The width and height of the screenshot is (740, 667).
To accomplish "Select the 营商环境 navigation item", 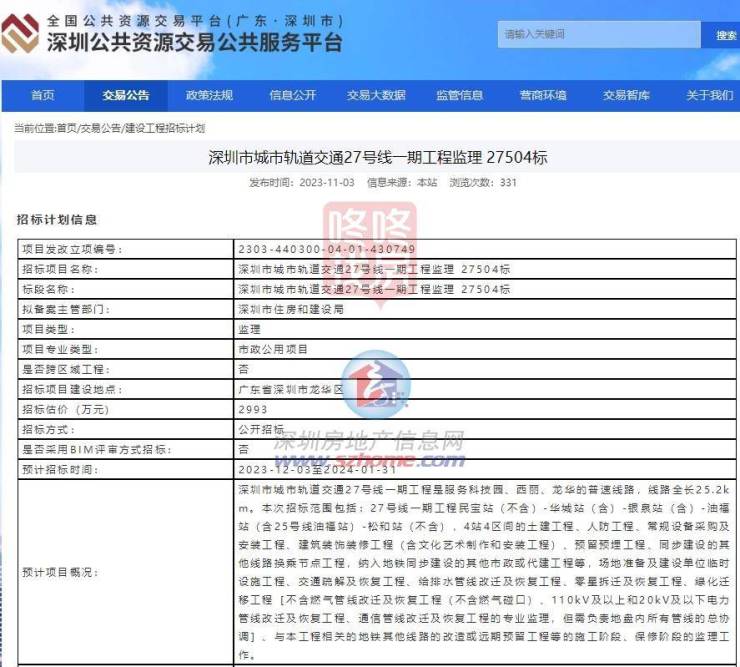I will click(543, 95).
